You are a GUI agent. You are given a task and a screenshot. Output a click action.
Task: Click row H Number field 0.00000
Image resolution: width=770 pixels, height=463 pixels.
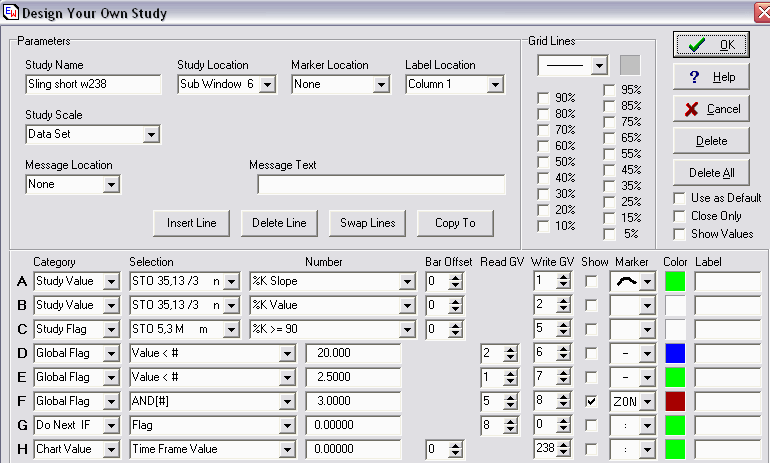(353, 450)
